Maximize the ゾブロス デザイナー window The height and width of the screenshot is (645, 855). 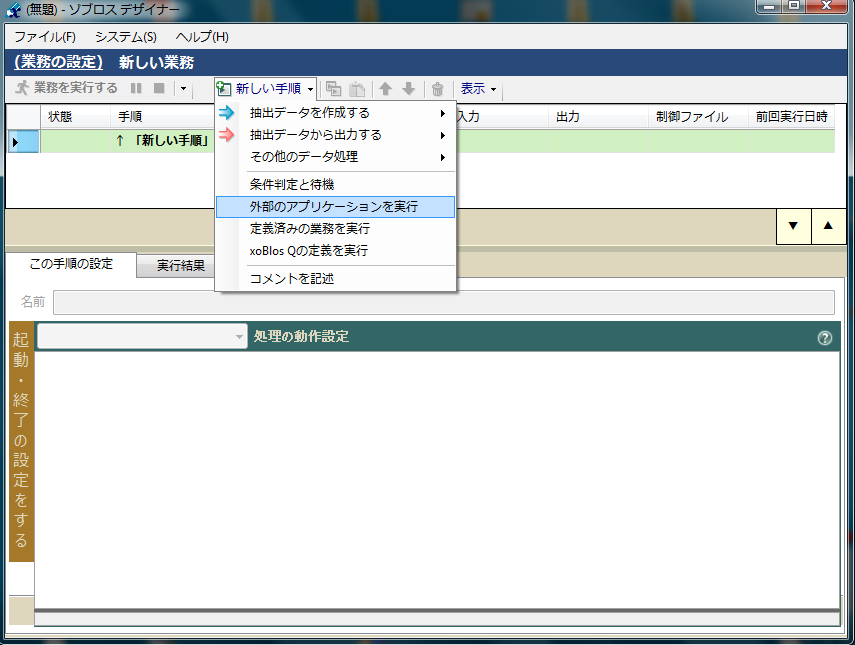point(794,7)
